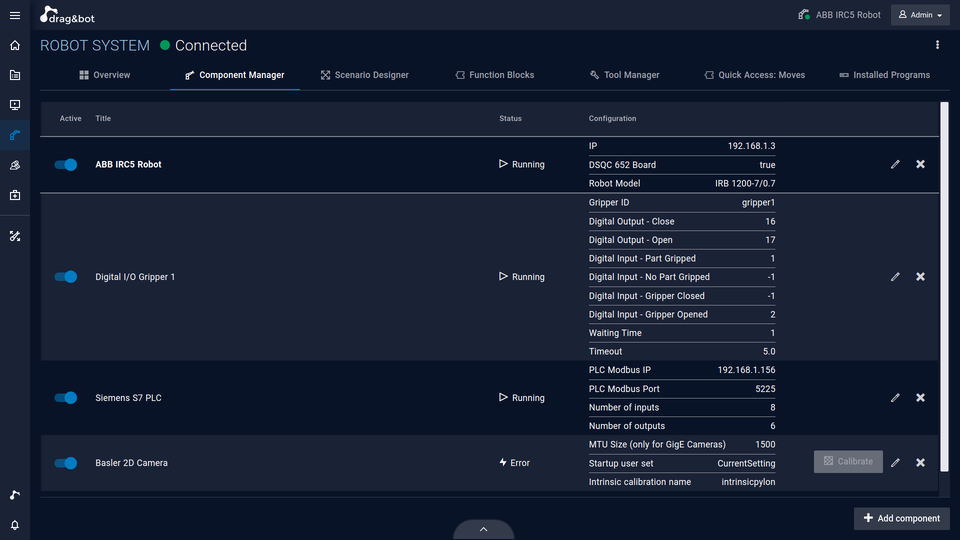This screenshot has width=960, height=540.
Task: Click the ABB IRC5 Robot status icon in header
Action: coord(804,15)
